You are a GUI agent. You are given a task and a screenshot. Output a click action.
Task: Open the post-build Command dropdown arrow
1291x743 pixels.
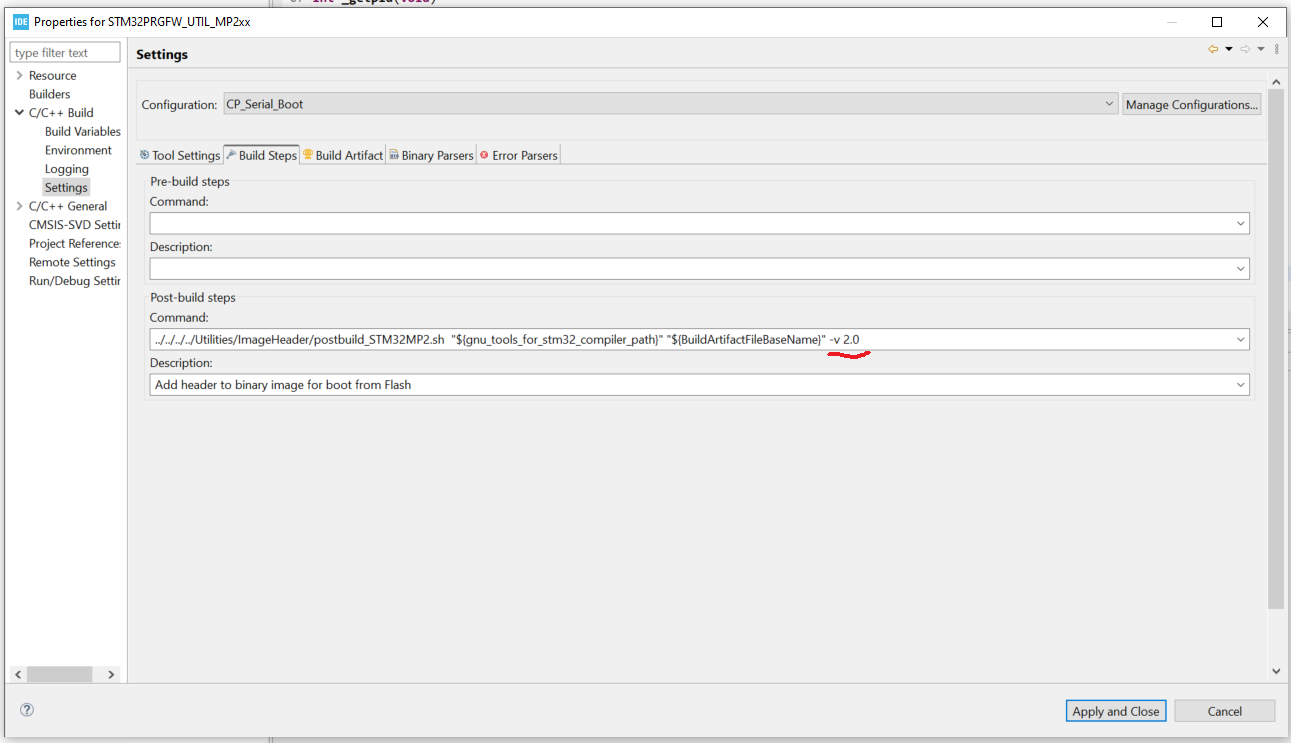coord(1241,339)
